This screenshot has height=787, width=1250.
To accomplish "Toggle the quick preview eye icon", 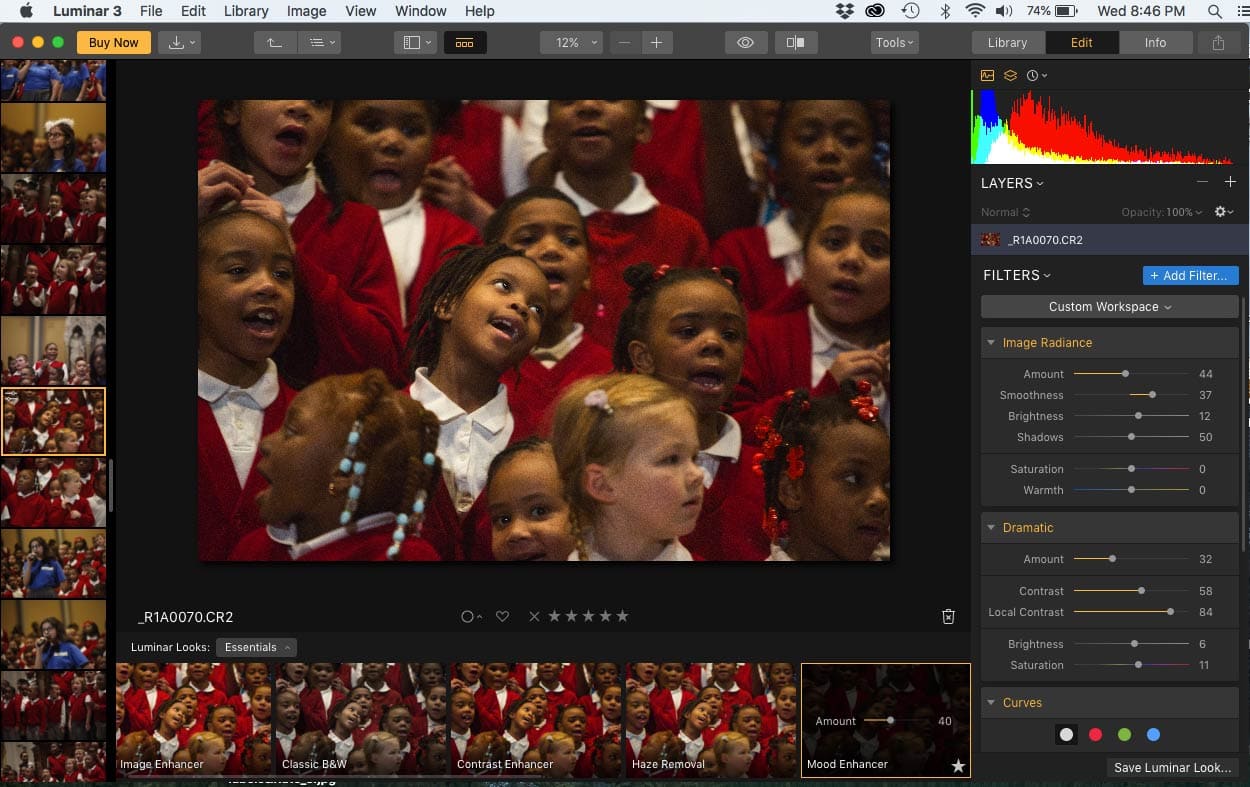I will point(745,43).
